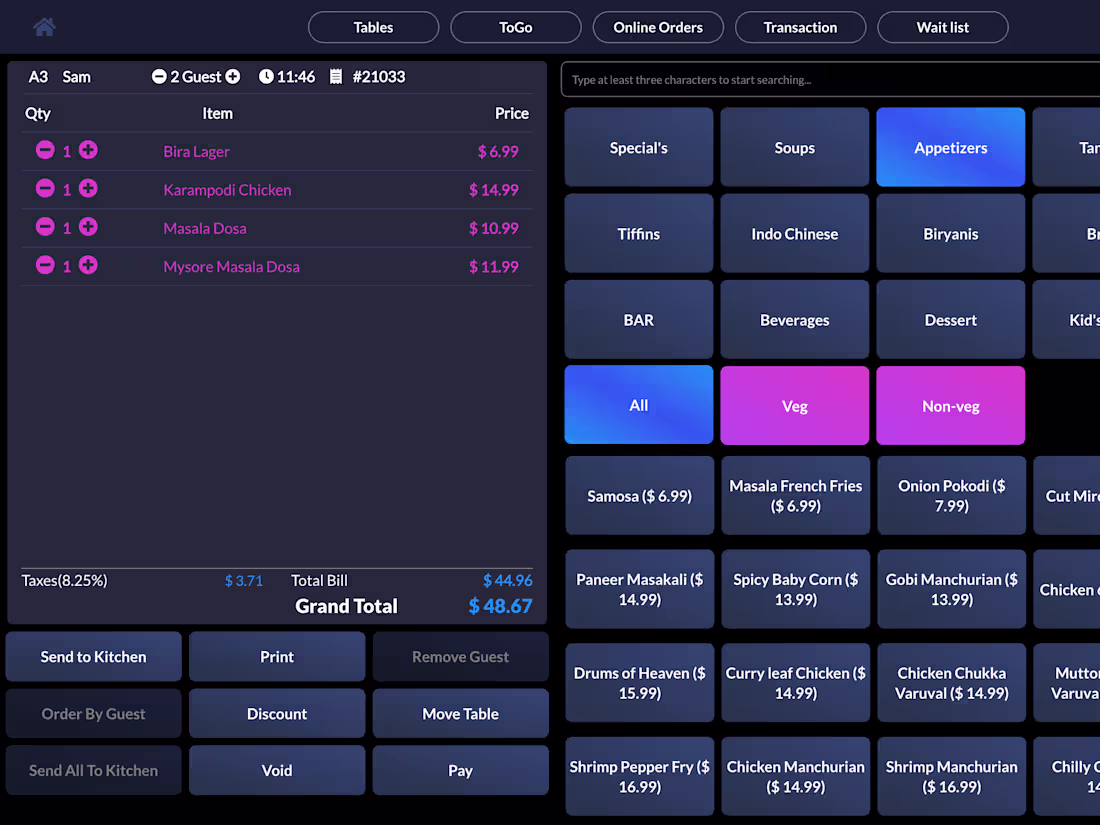Decrease Bira Lager quantity
1100x825 pixels.
pyautogui.click(x=45, y=150)
